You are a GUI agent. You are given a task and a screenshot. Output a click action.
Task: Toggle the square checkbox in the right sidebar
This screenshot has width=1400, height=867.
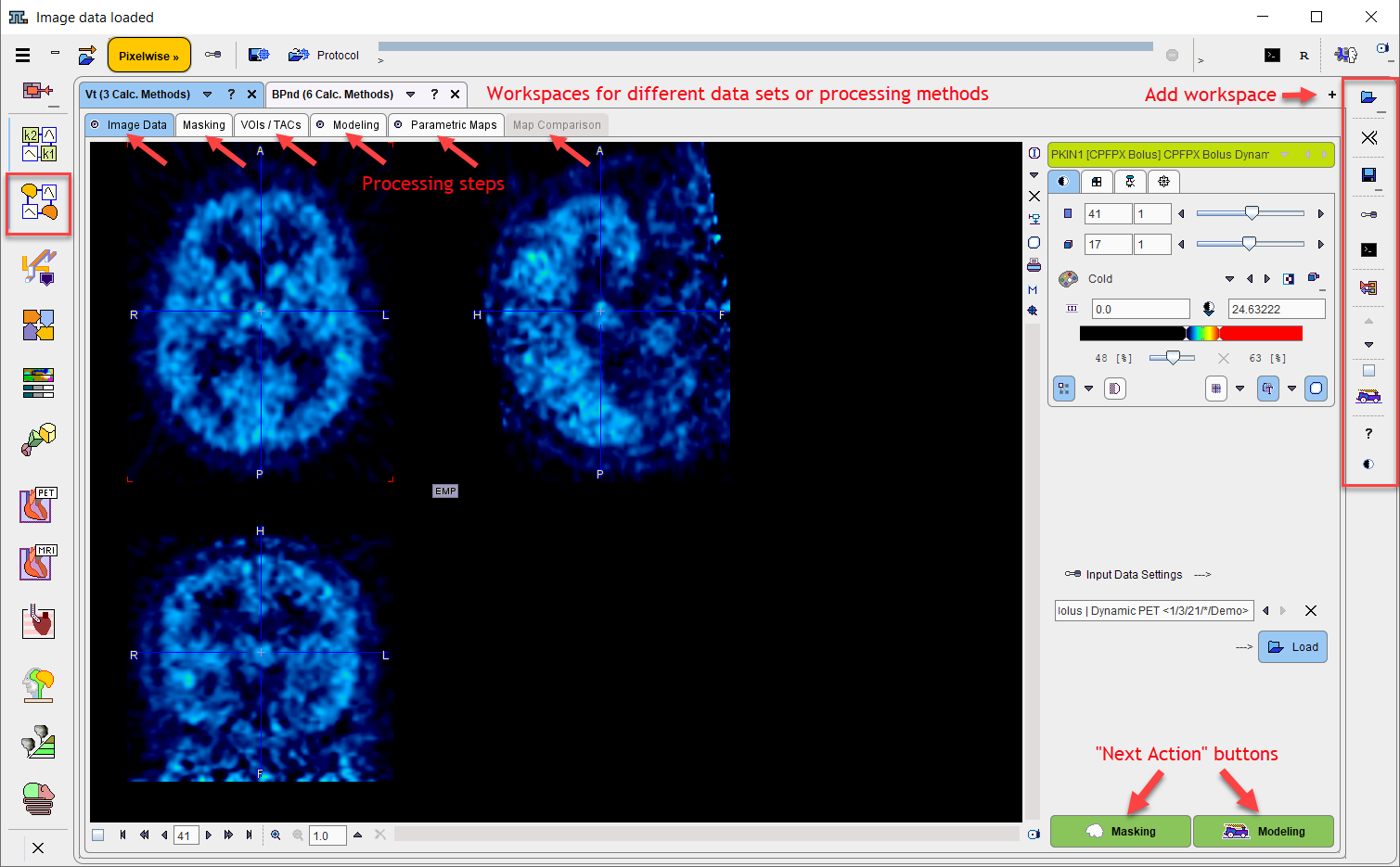[x=1368, y=371]
